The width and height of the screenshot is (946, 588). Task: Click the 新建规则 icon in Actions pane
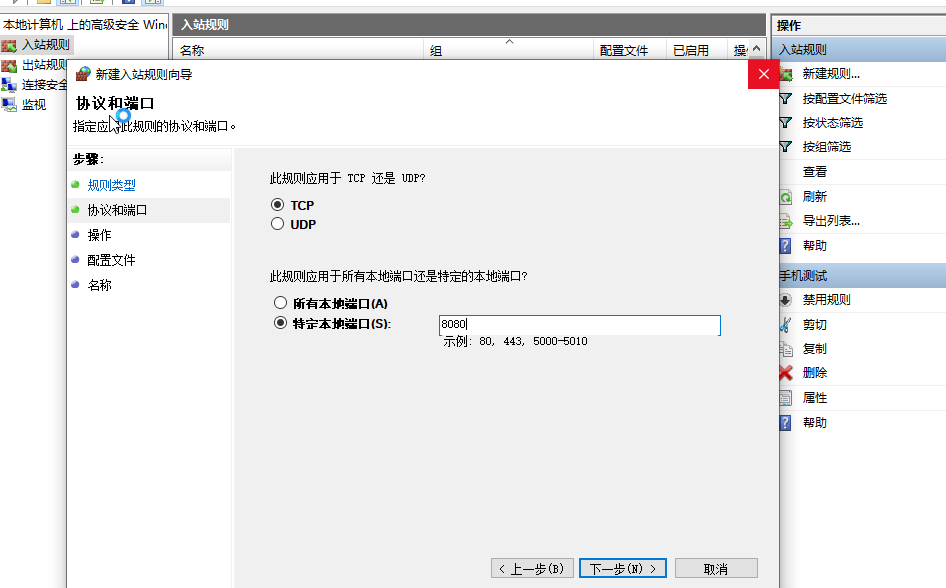787,74
